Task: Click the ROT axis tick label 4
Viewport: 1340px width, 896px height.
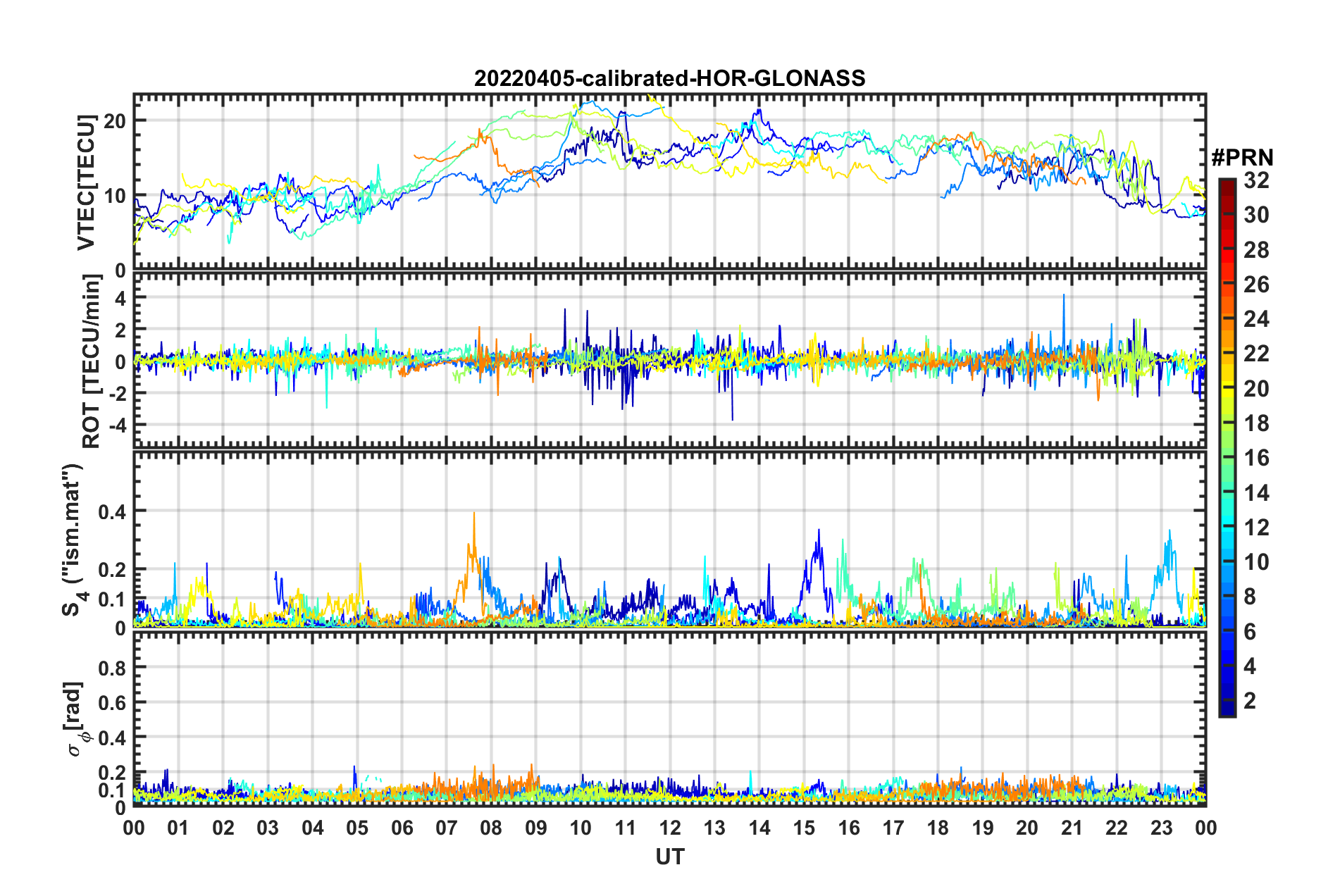Action: 120,299
